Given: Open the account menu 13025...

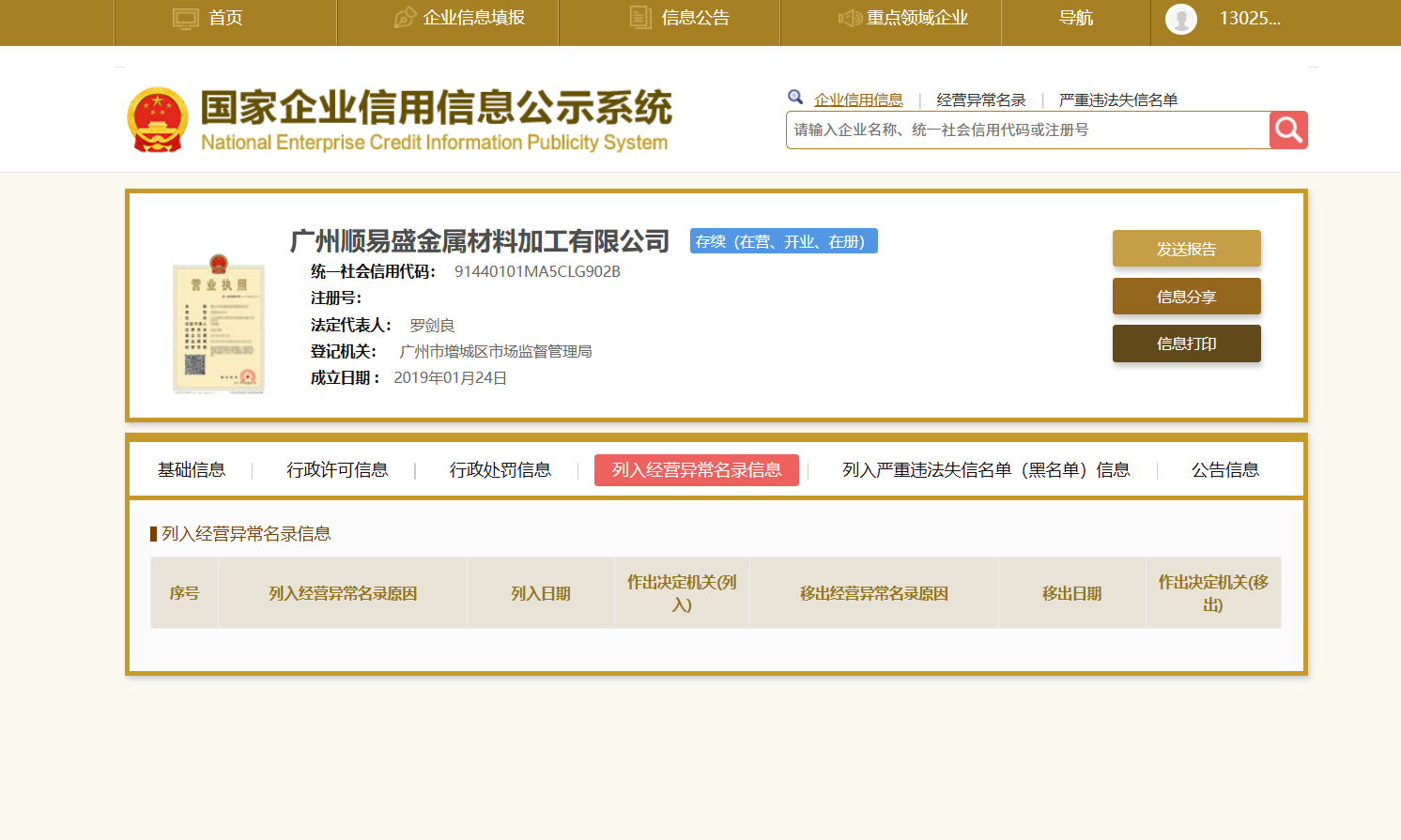Looking at the screenshot, I should tap(1249, 18).
